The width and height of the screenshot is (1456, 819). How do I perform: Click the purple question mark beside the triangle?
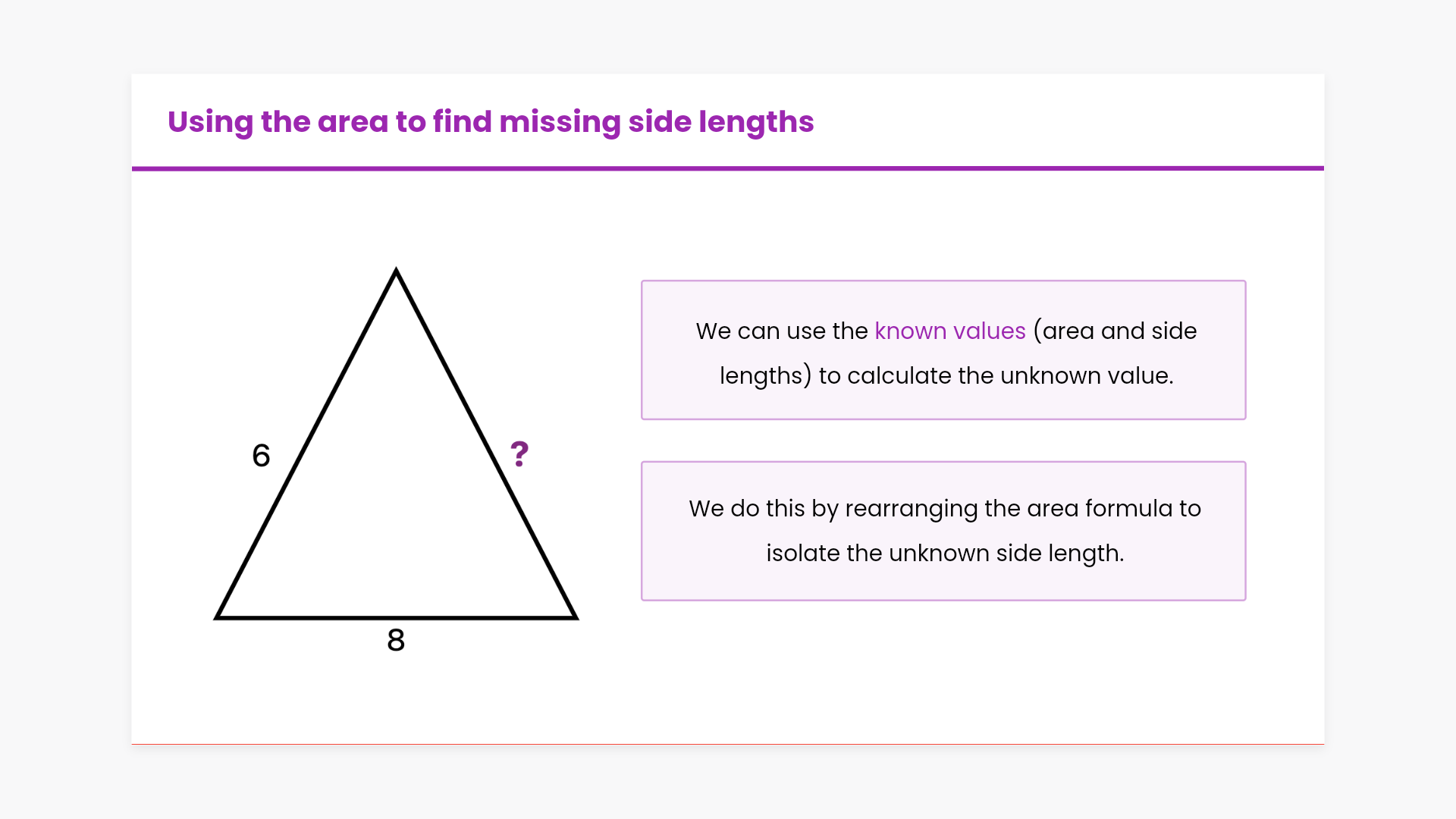pos(519,454)
